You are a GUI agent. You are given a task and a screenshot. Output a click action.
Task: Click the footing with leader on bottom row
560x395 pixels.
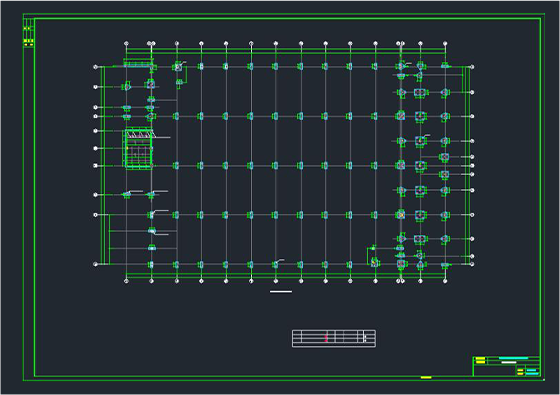276,264
